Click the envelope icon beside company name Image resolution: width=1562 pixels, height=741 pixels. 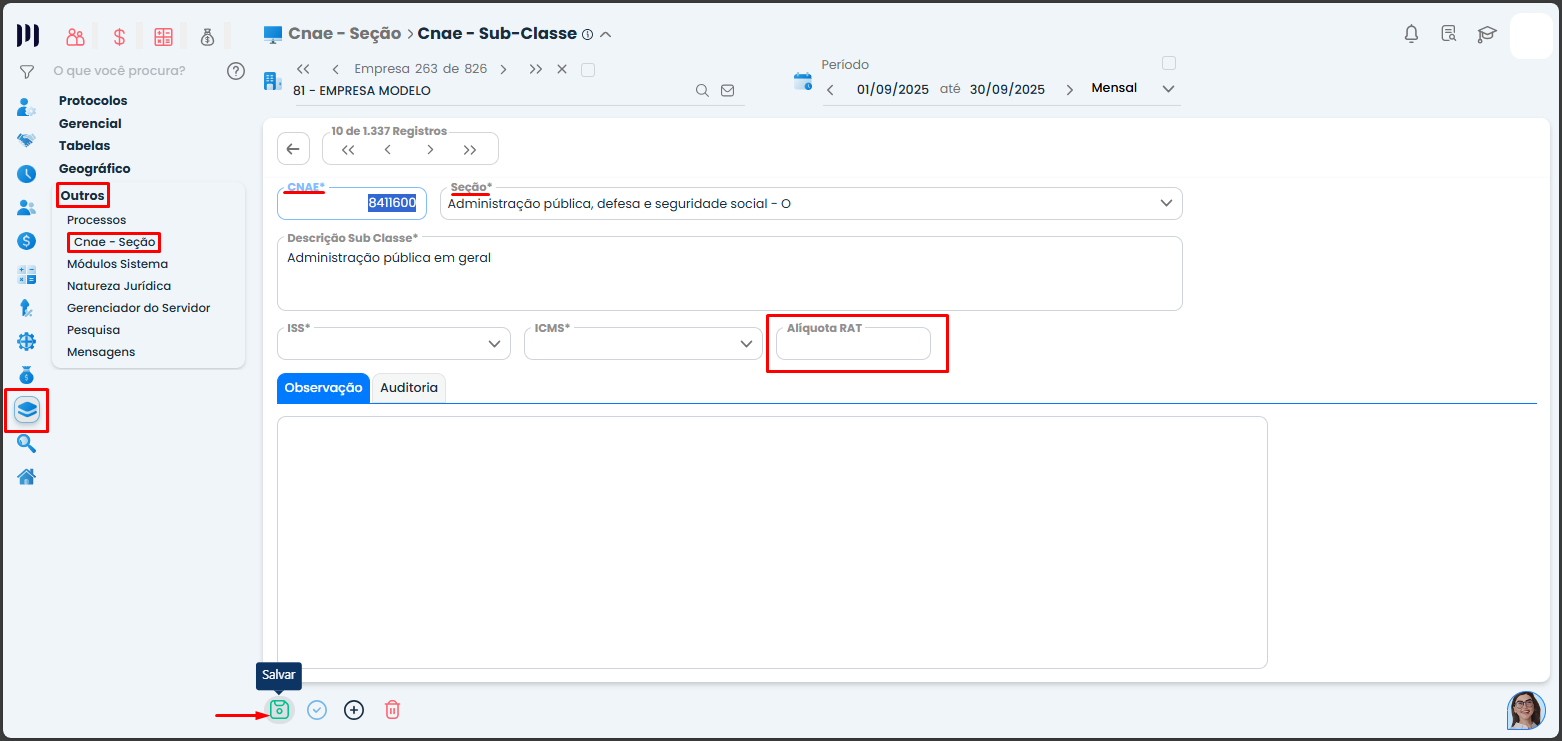(728, 90)
